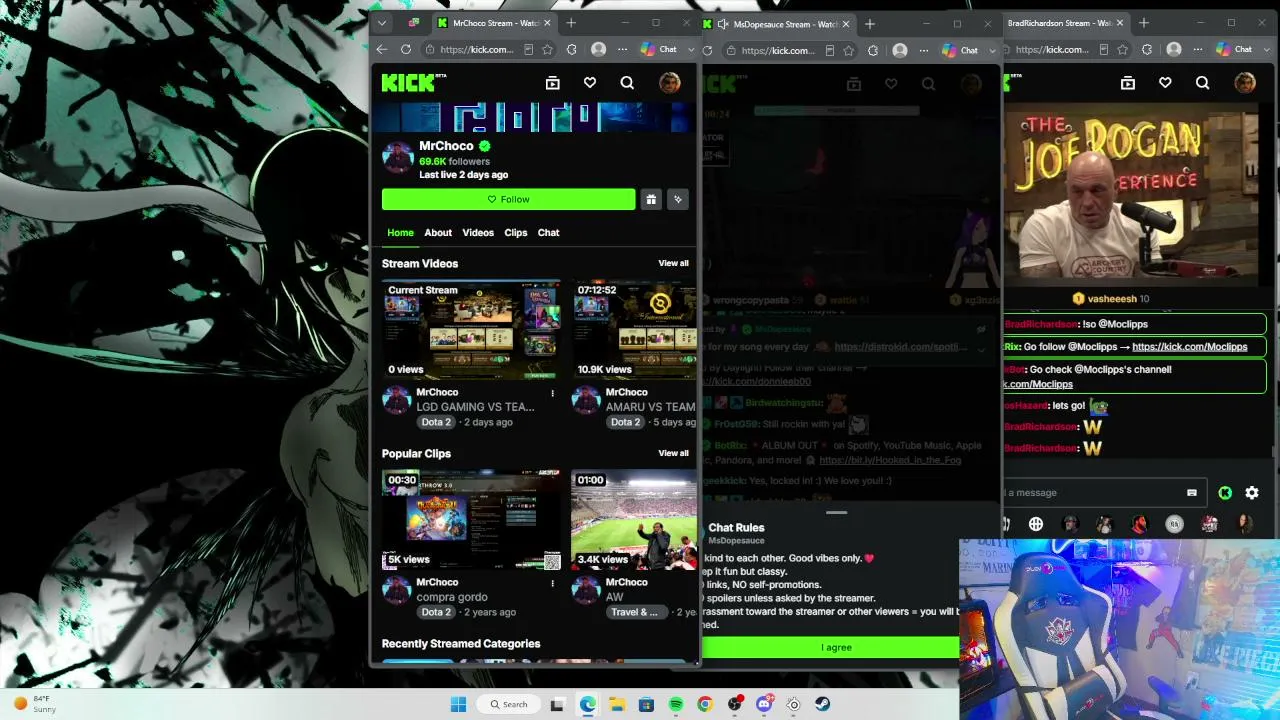Open Discord from the taskbar
The image size is (1280, 720).
click(x=764, y=704)
